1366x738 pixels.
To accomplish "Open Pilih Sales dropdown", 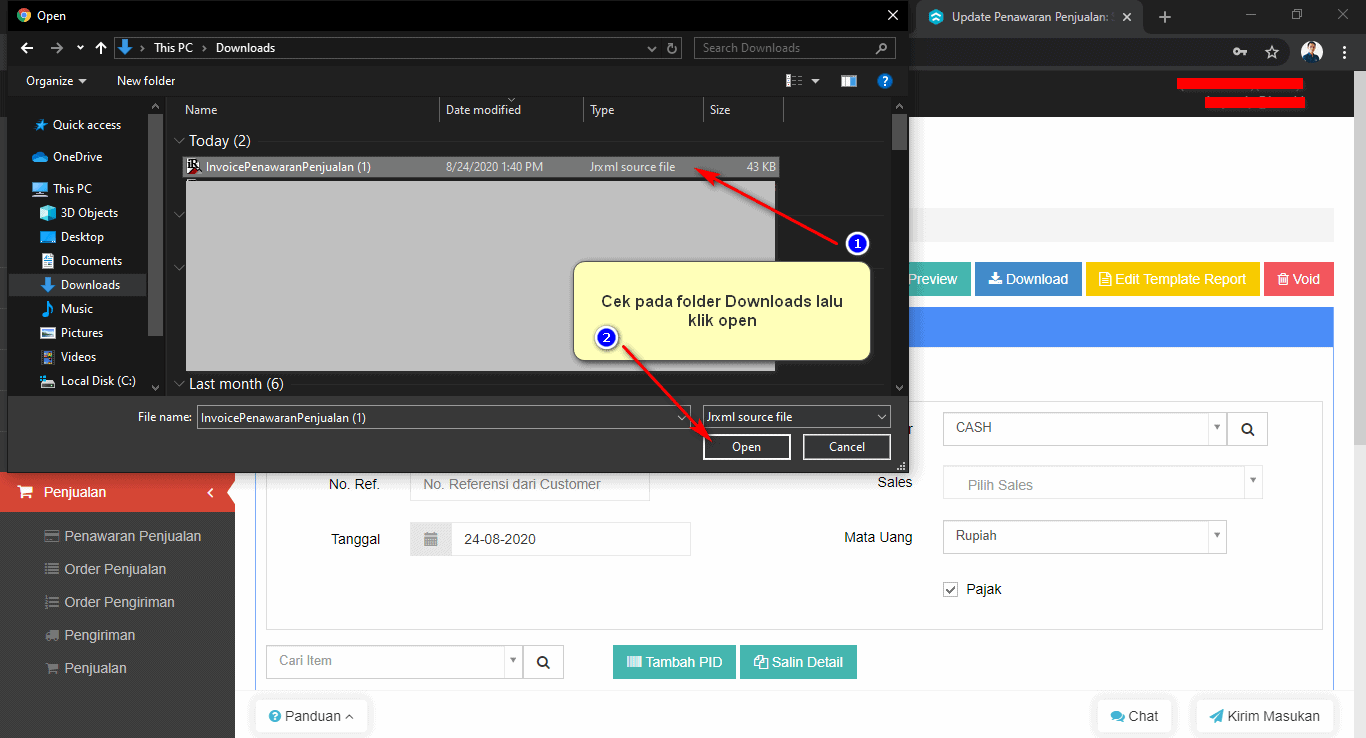I will click(x=1102, y=483).
